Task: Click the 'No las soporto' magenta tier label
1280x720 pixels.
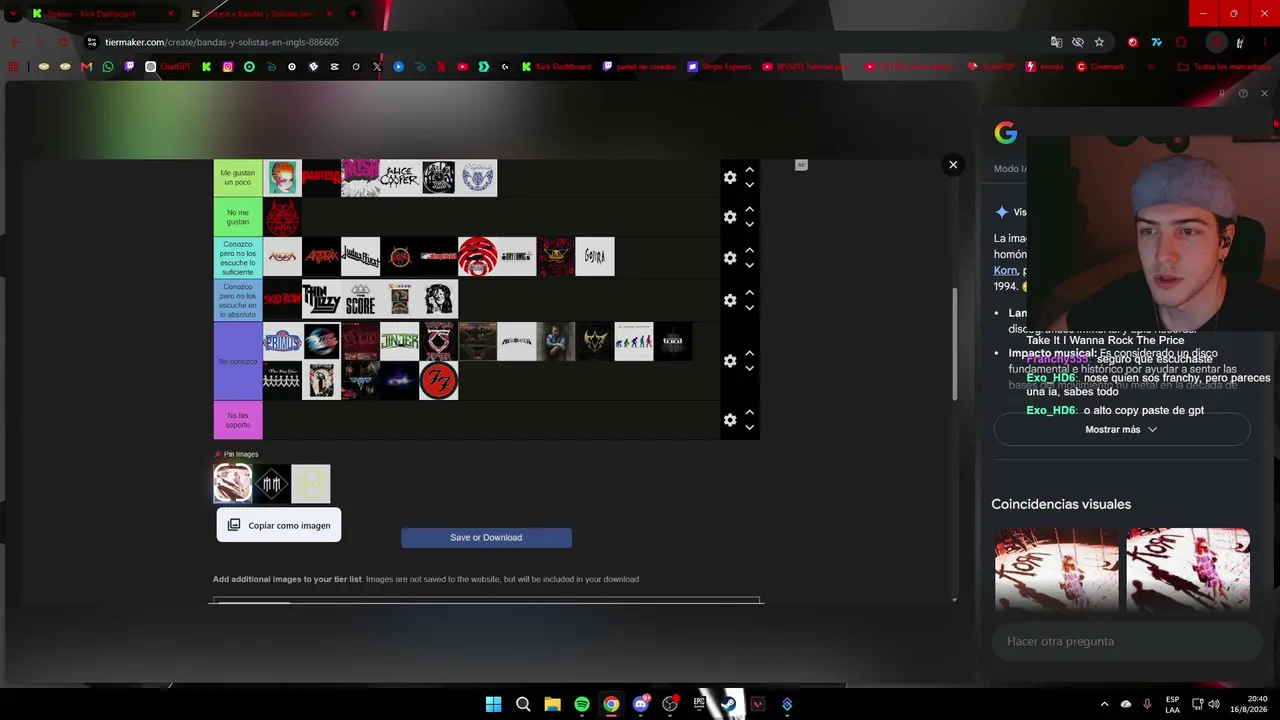Action: pos(238,420)
